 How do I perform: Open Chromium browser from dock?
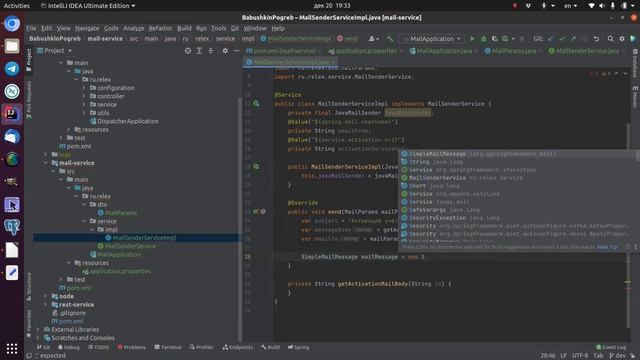(12, 24)
